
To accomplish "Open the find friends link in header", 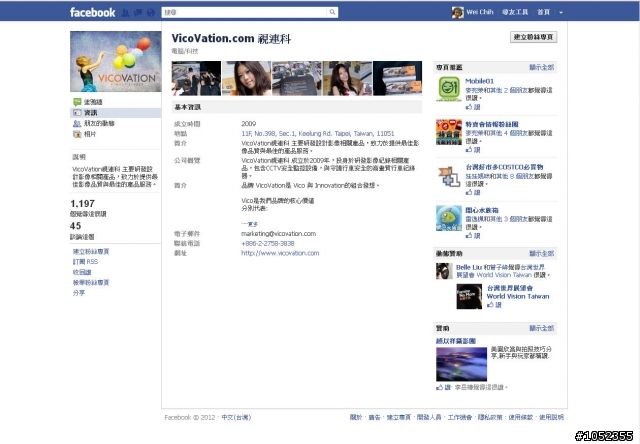I will pyautogui.click(x=515, y=12).
